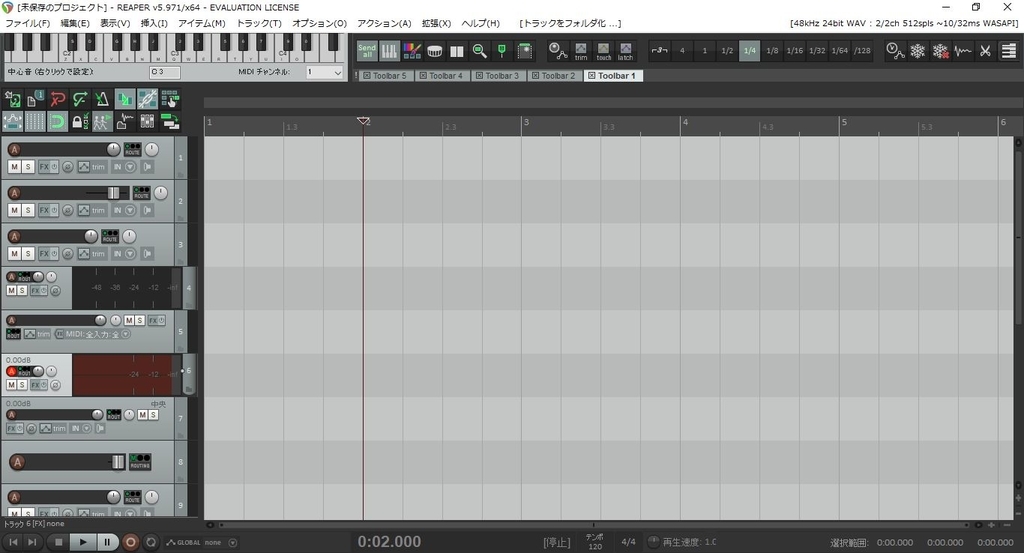Switch to the Toolbar 2 tab
The height and width of the screenshot is (553, 1024).
pyautogui.click(x=554, y=76)
